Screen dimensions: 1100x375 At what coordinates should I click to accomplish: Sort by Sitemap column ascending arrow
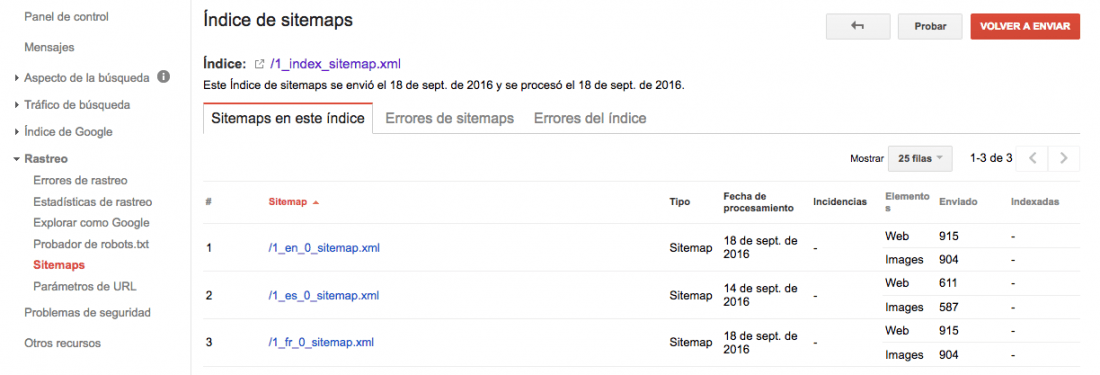316,202
